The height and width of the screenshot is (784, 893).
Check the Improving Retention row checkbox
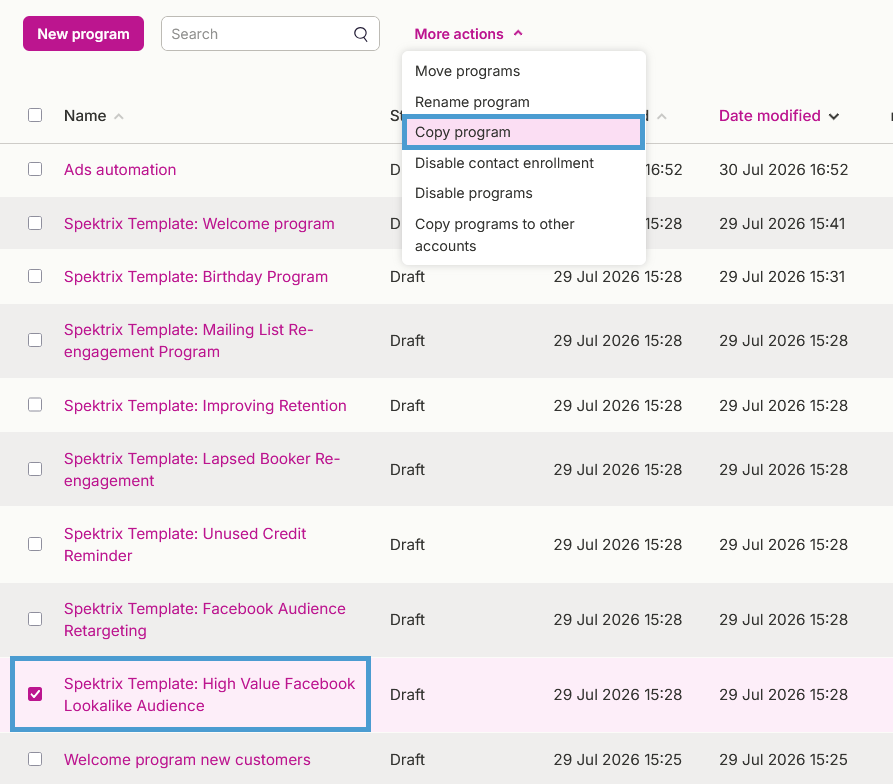coord(35,405)
